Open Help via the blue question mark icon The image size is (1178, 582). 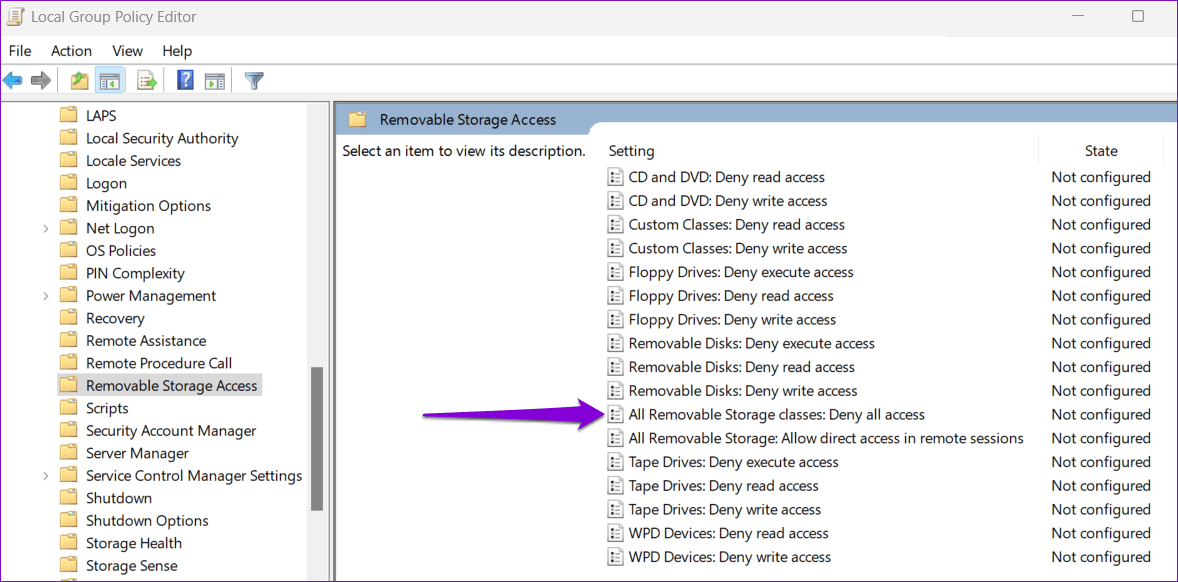point(185,80)
